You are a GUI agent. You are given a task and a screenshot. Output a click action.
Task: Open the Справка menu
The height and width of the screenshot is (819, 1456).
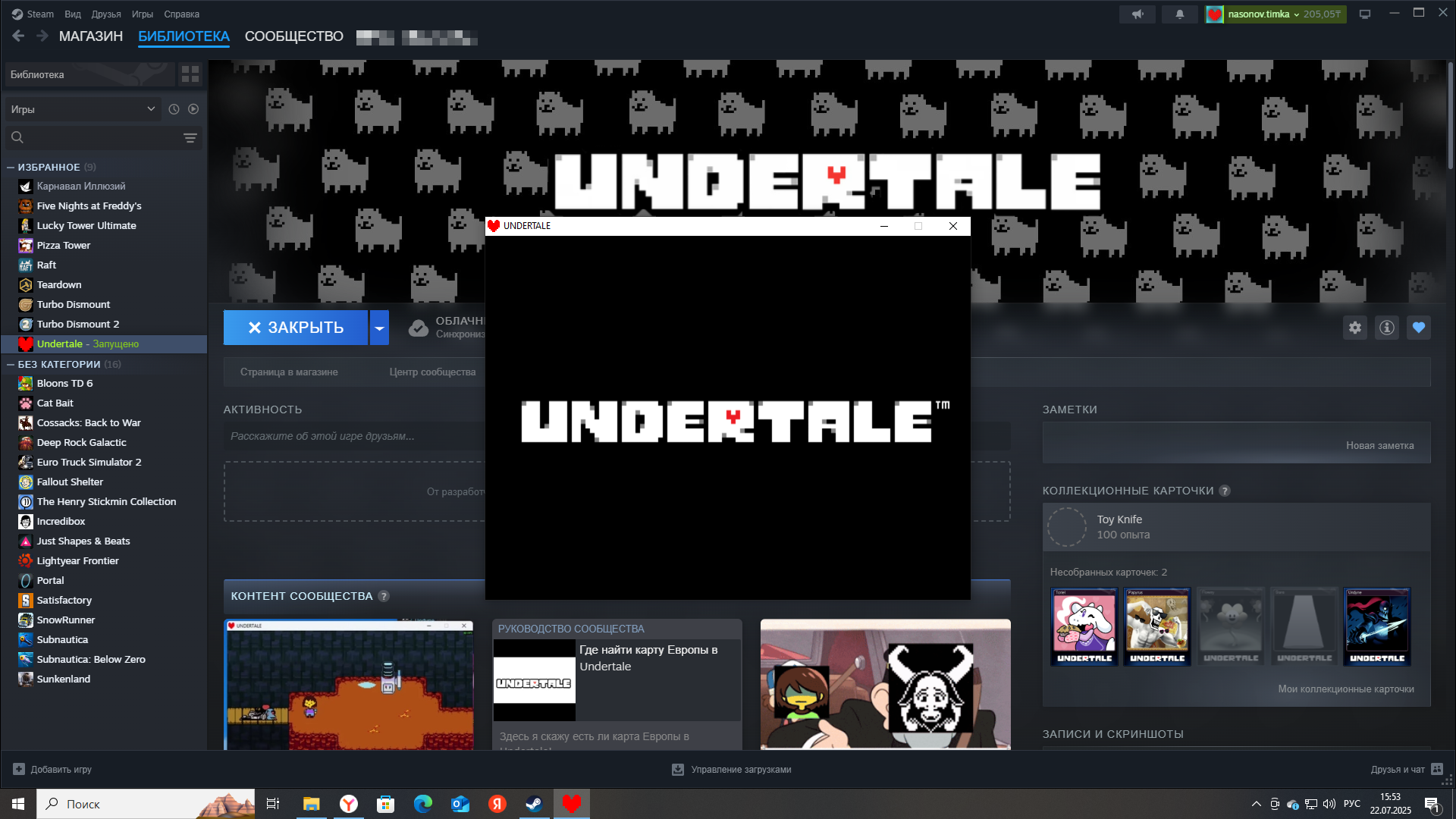(182, 14)
